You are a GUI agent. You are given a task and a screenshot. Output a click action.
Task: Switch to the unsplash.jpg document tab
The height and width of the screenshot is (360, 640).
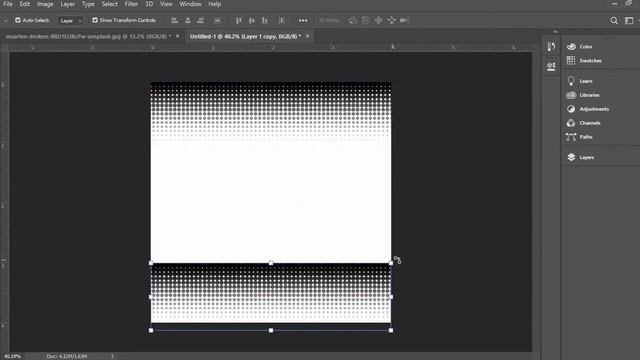pos(88,36)
